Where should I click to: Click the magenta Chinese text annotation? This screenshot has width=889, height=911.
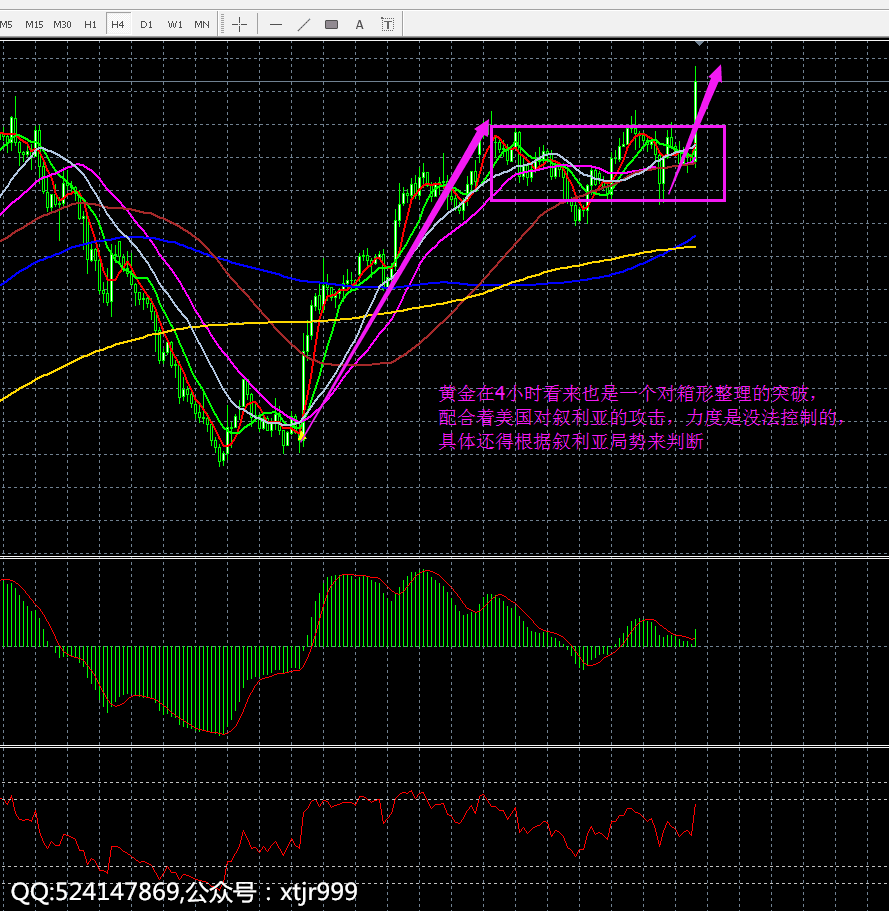[x=640, y=418]
